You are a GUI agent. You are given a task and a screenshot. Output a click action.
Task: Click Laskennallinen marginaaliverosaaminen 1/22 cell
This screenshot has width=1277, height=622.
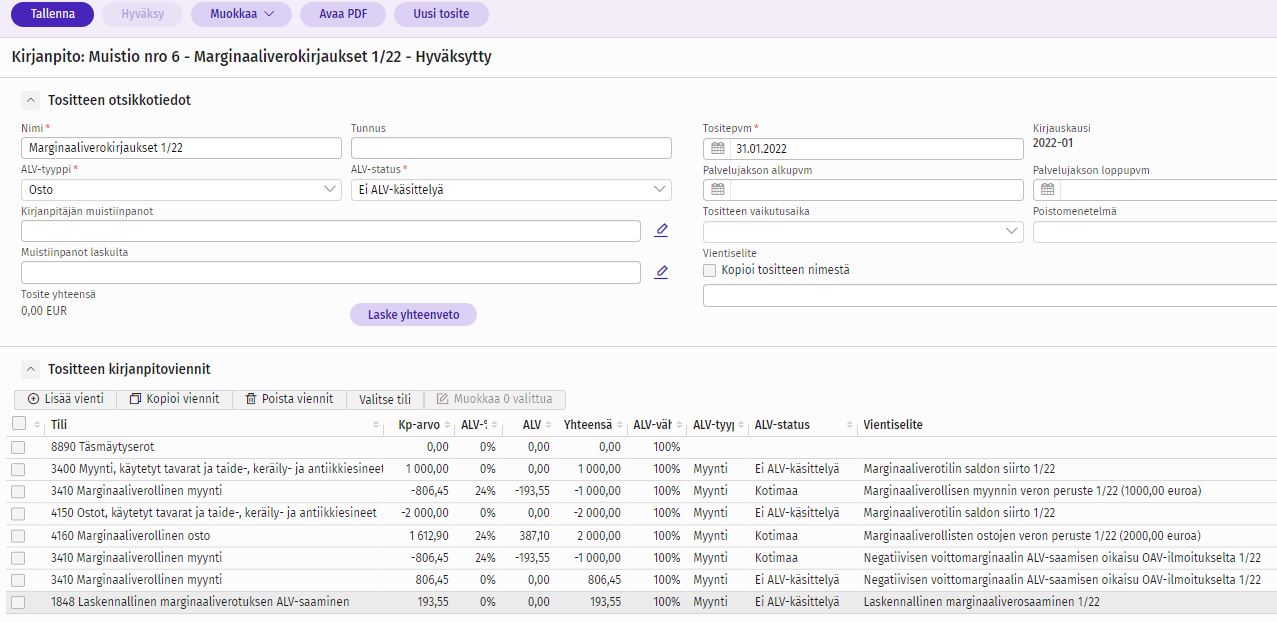click(981, 602)
